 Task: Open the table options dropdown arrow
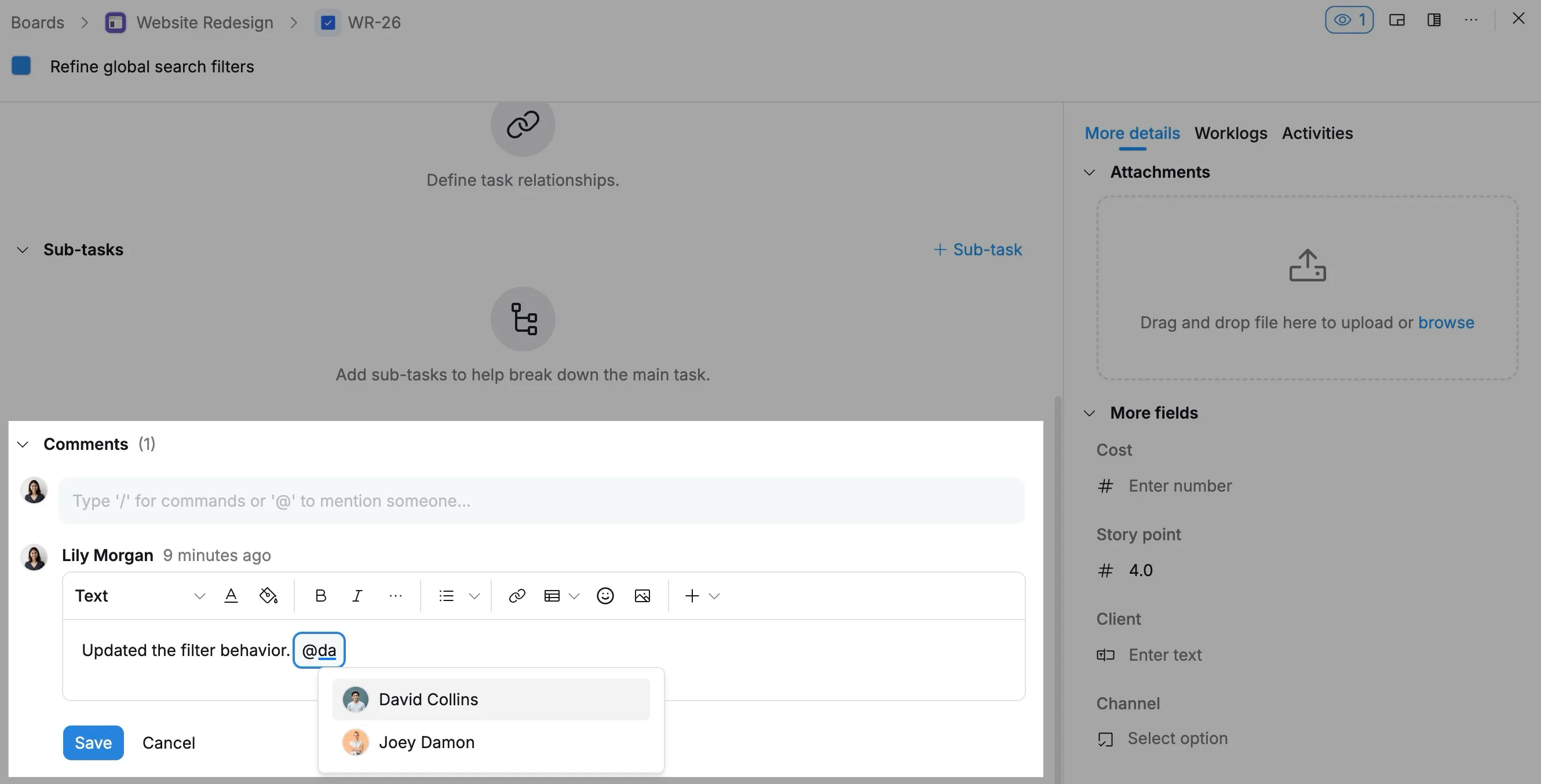click(x=574, y=596)
